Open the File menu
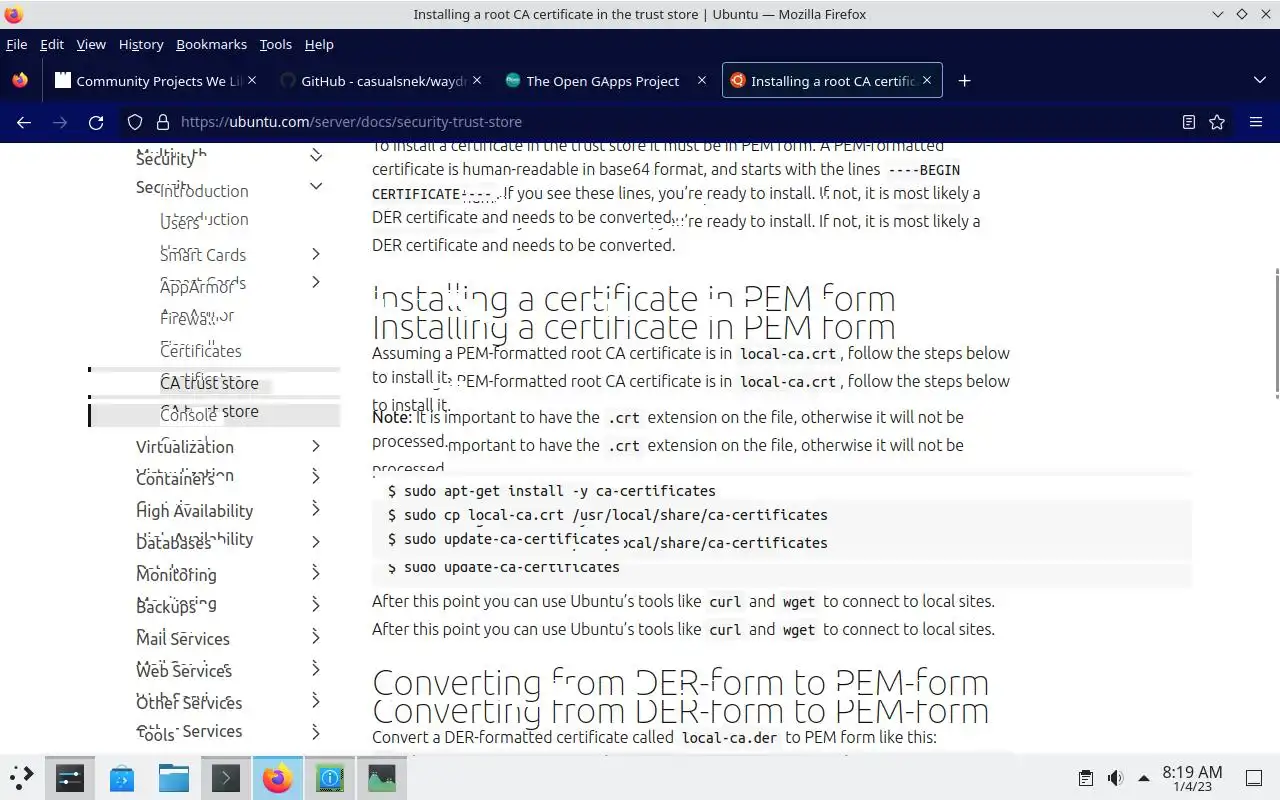The height and width of the screenshot is (800, 1280). pos(17,44)
